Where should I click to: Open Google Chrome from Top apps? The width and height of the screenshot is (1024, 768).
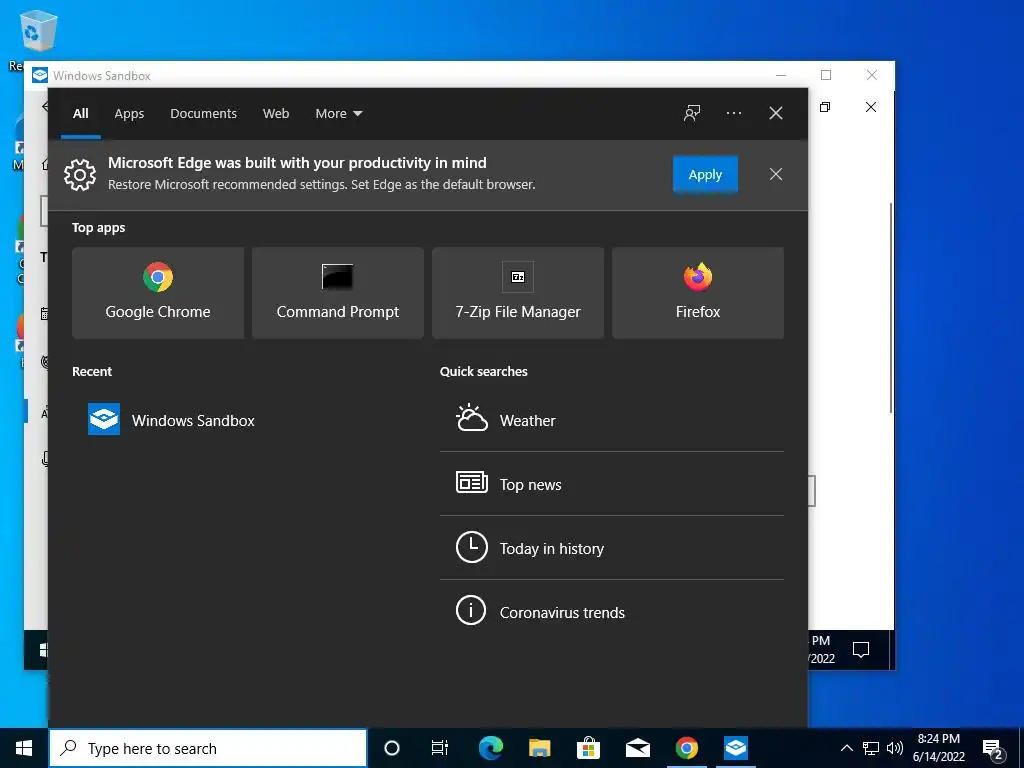coord(158,293)
